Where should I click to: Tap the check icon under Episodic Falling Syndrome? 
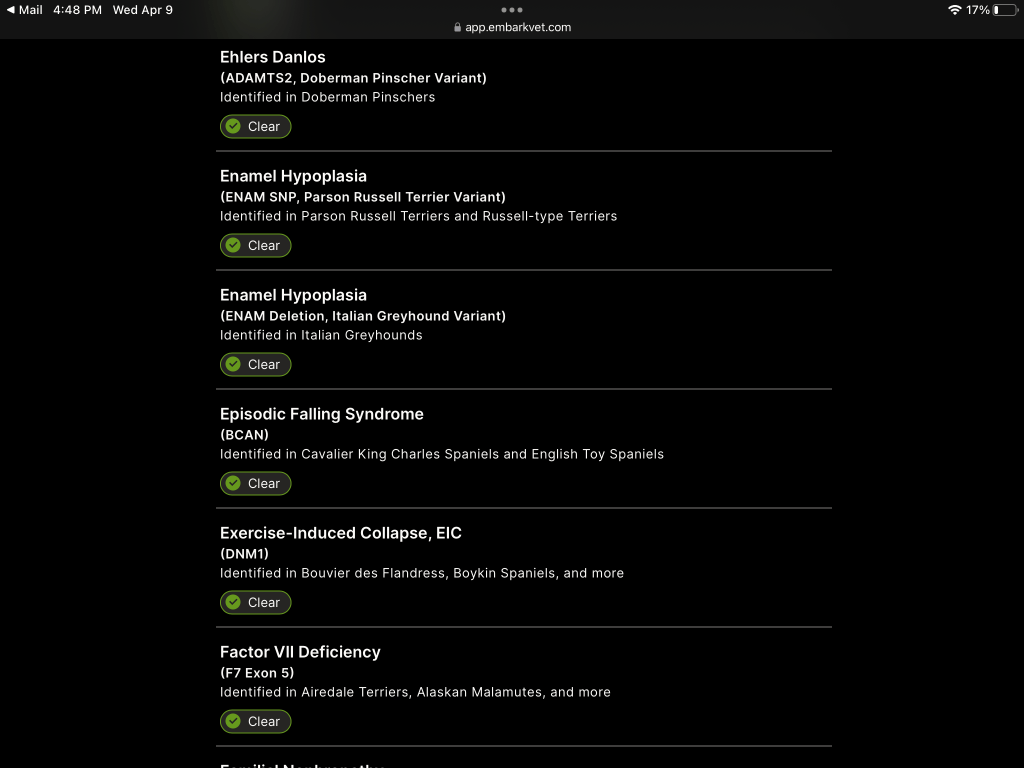[x=233, y=484]
